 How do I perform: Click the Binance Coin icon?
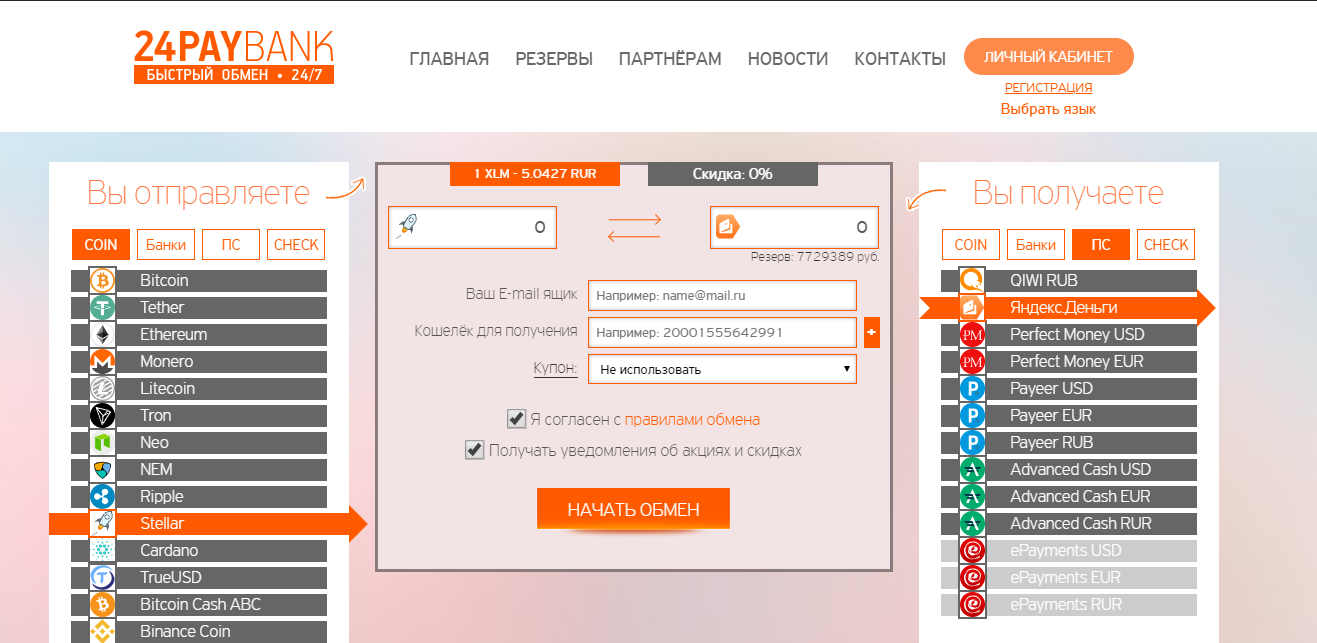(102, 632)
